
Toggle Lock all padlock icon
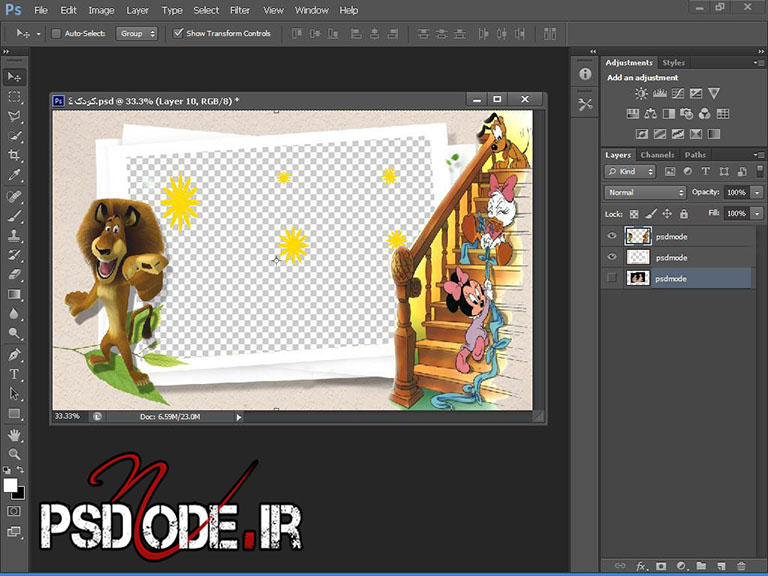684,214
